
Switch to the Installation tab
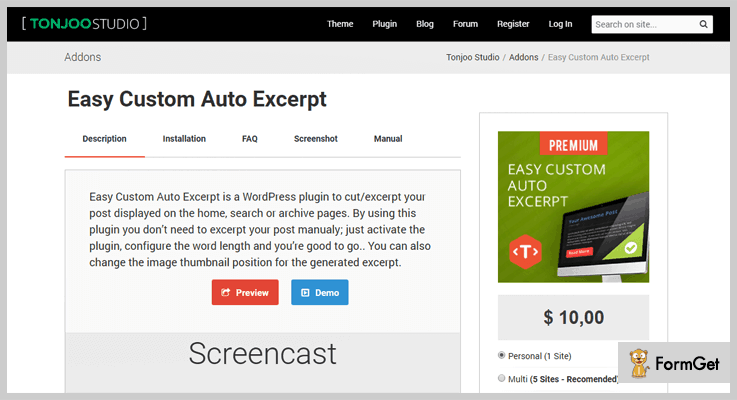click(x=184, y=139)
